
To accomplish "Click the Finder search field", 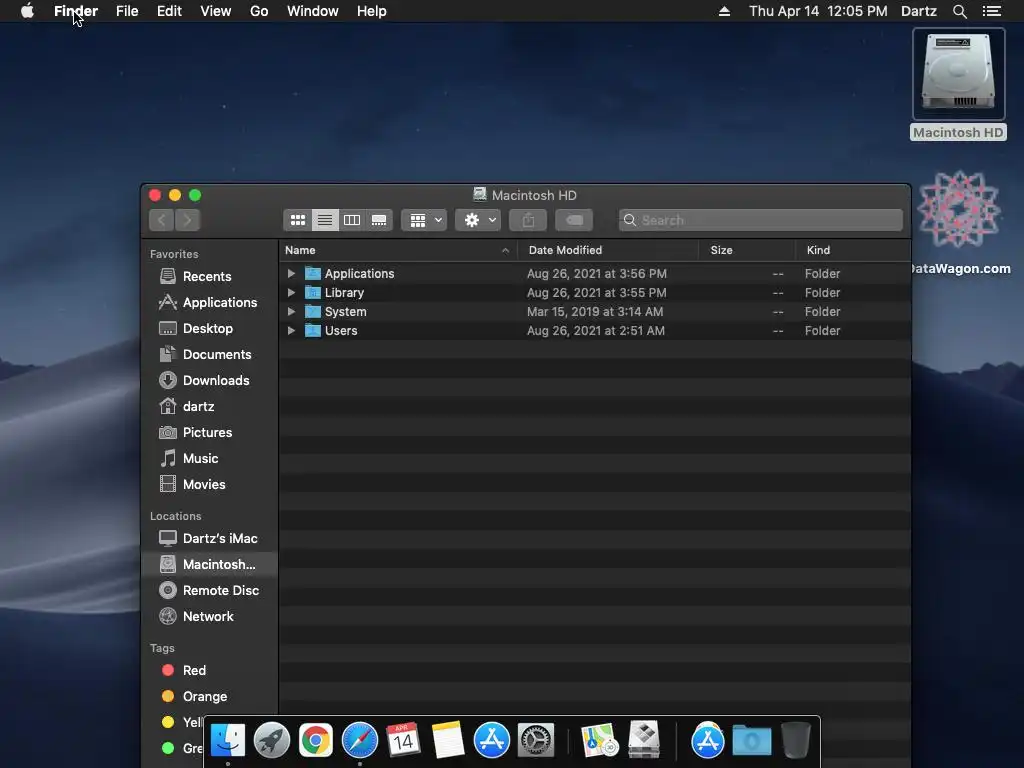I will point(761,220).
